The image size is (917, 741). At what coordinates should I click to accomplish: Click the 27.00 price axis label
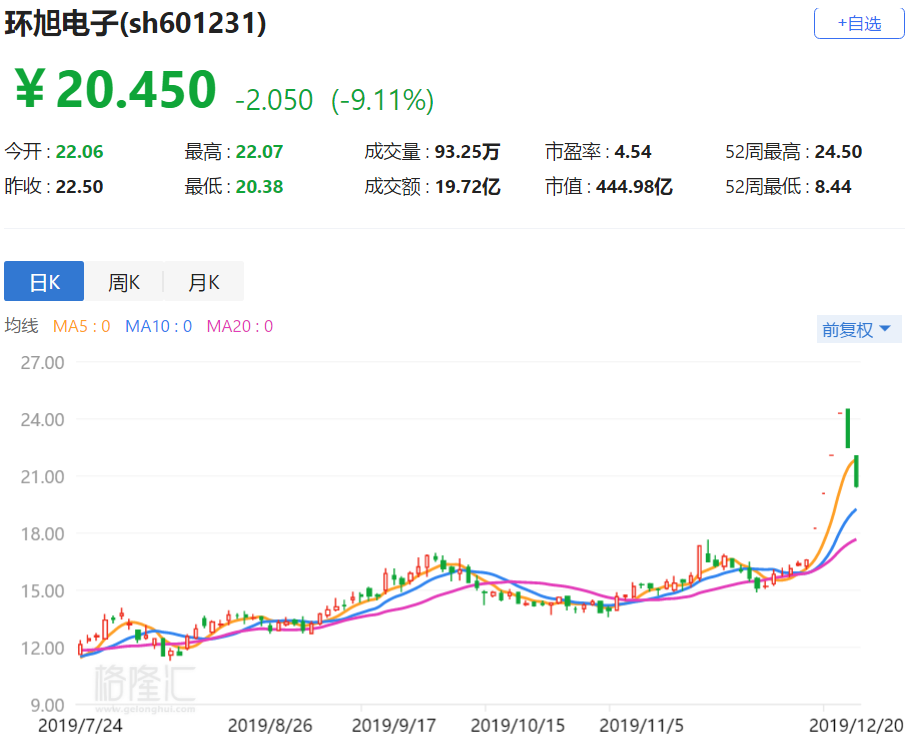point(43,363)
